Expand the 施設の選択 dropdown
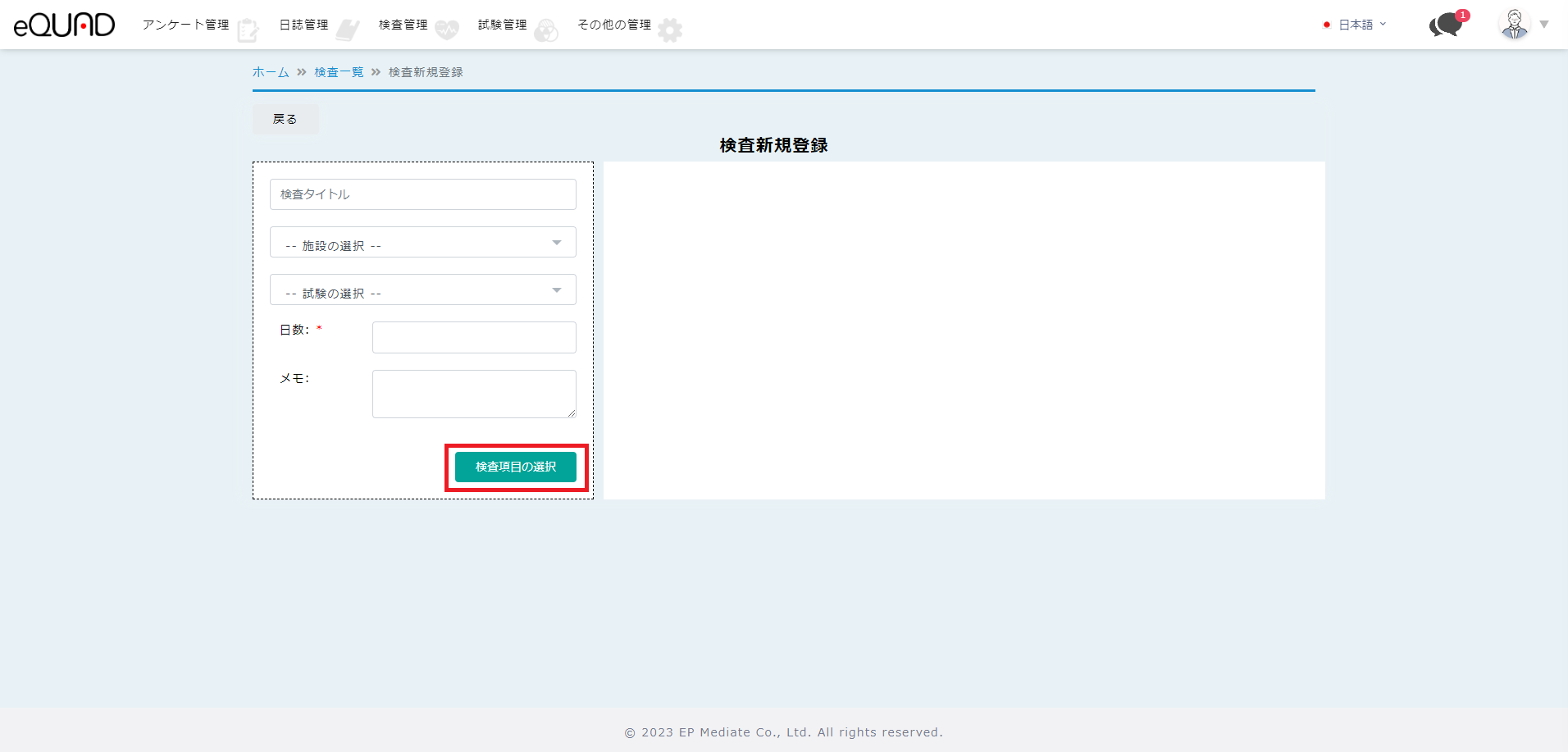This screenshot has height=752, width=1568. coord(422,243)
